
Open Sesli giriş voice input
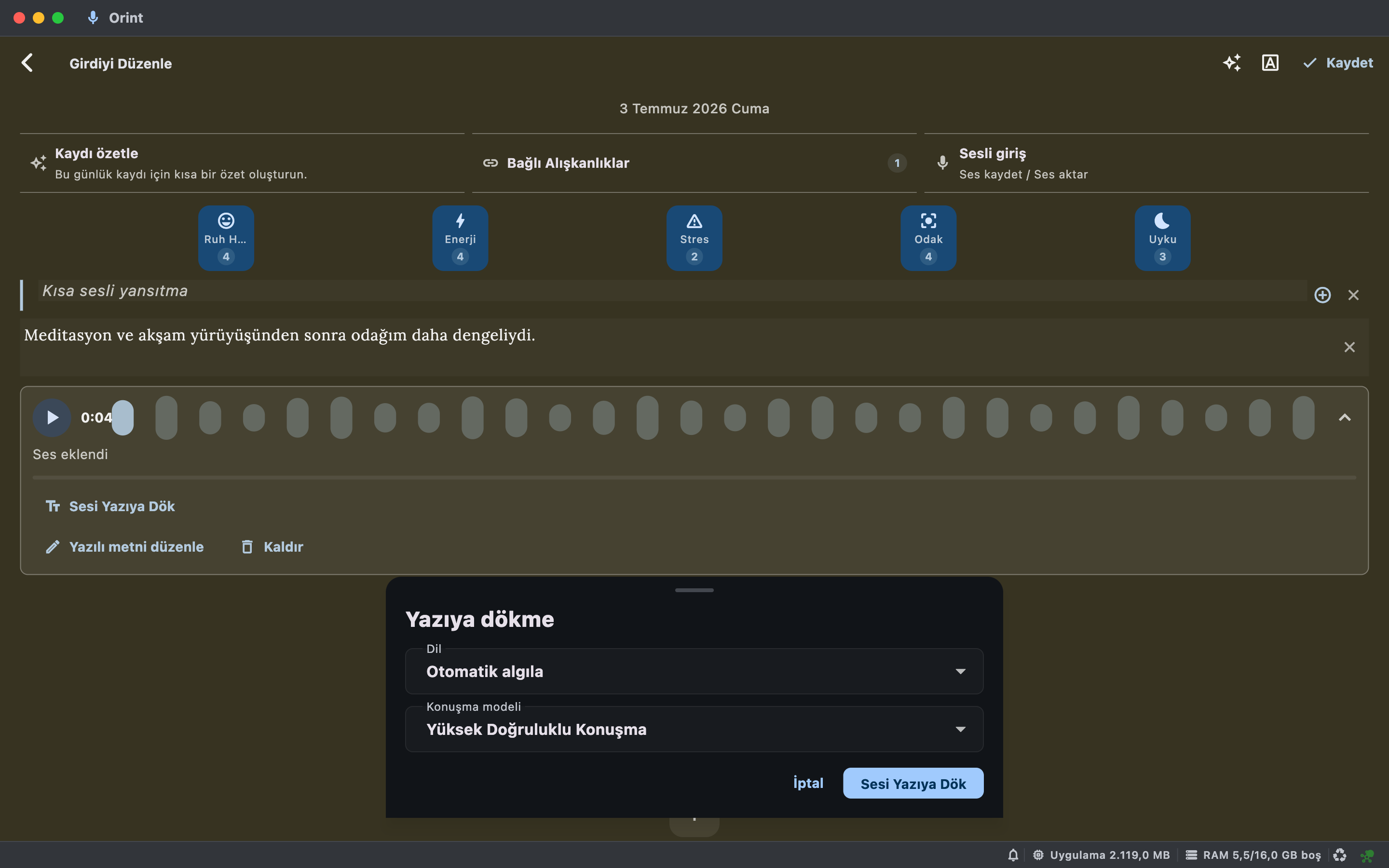point(1146,163)
